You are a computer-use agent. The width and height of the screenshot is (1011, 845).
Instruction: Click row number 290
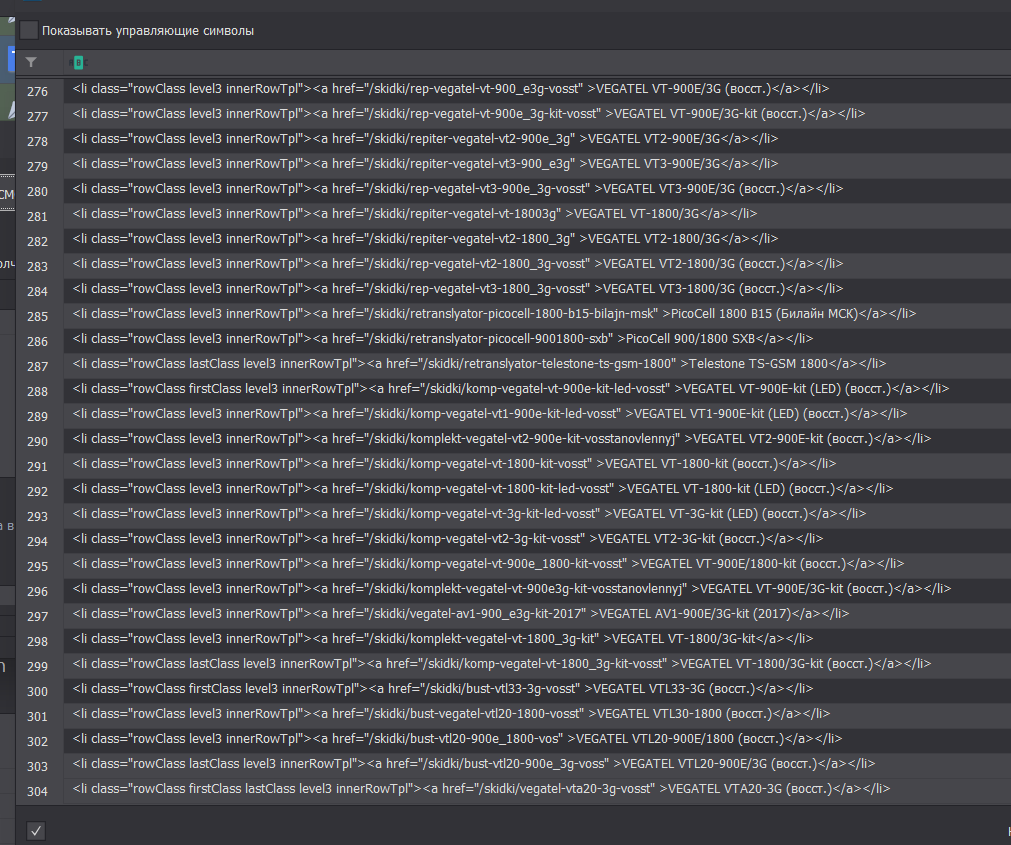click(x=39, y=442)
